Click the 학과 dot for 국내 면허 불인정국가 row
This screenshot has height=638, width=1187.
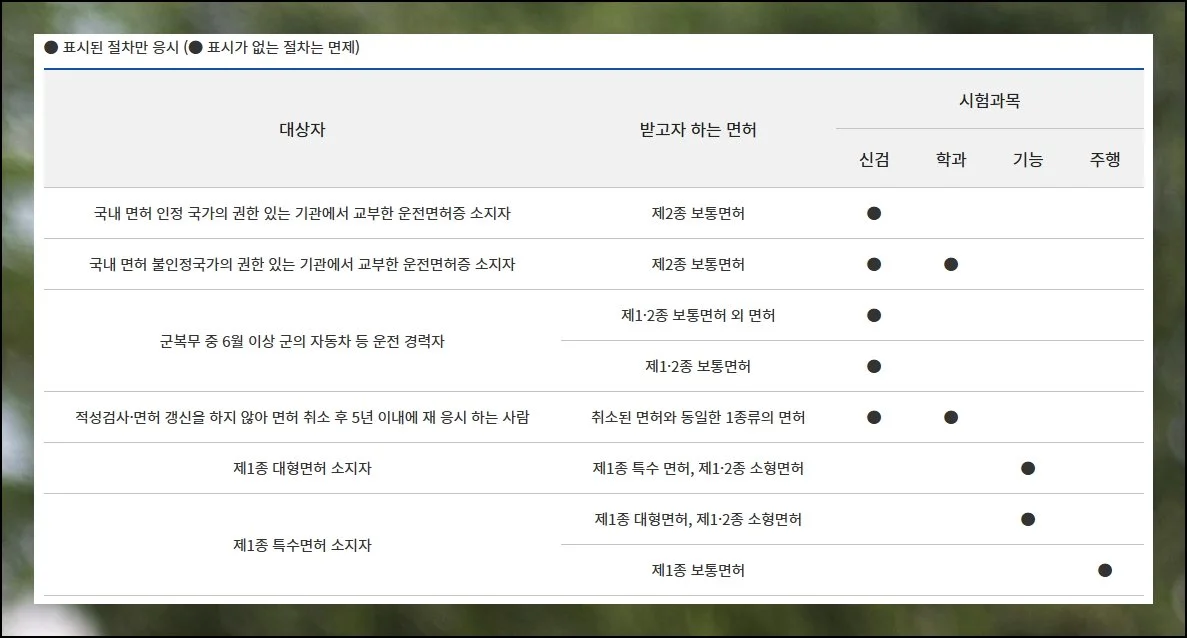point(951,264)
